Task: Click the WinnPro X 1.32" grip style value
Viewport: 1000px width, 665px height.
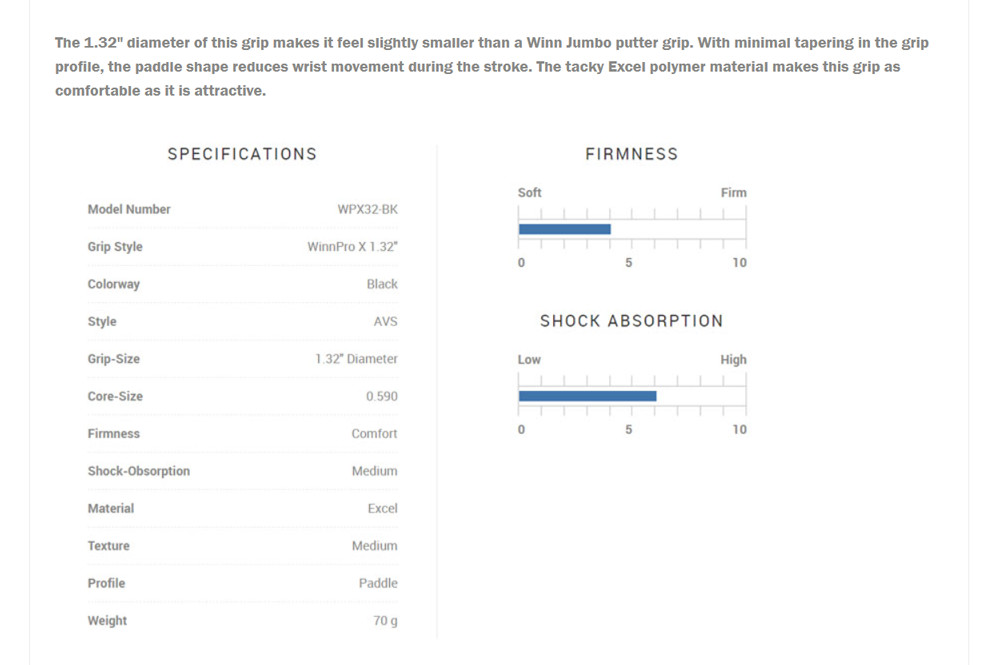Action: tap(352, 247)
